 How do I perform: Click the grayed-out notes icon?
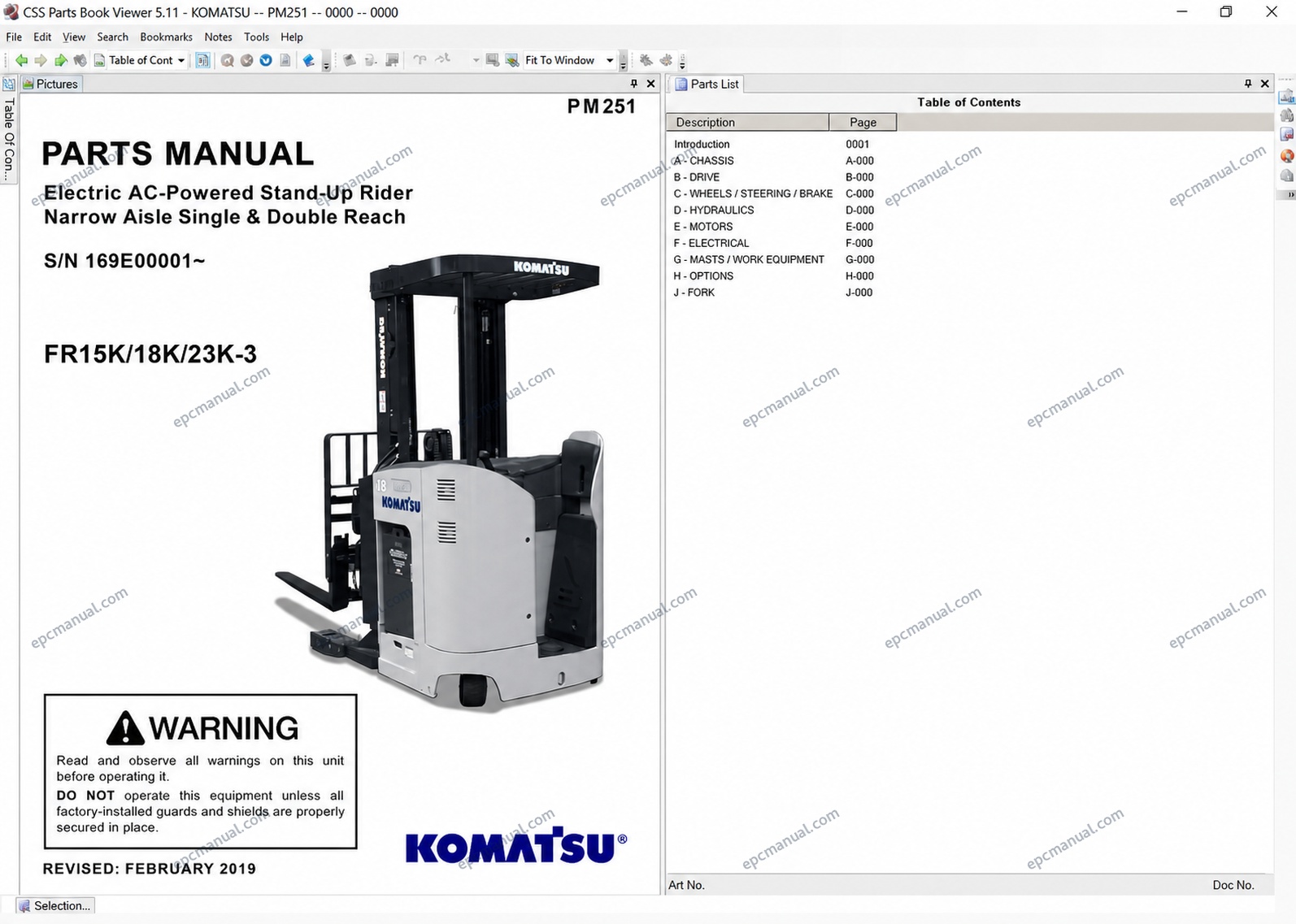point(350,60)
